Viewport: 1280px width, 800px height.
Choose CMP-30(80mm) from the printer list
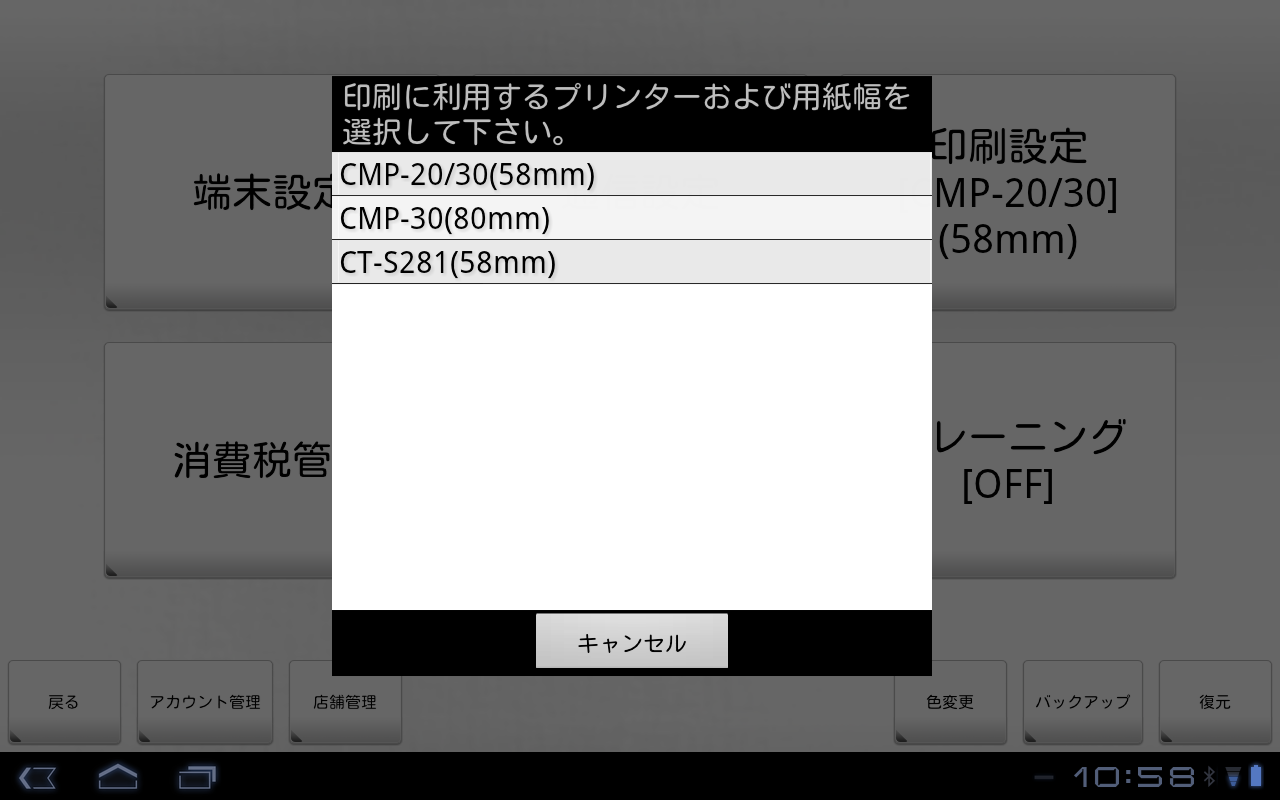(x=632, y=218)
